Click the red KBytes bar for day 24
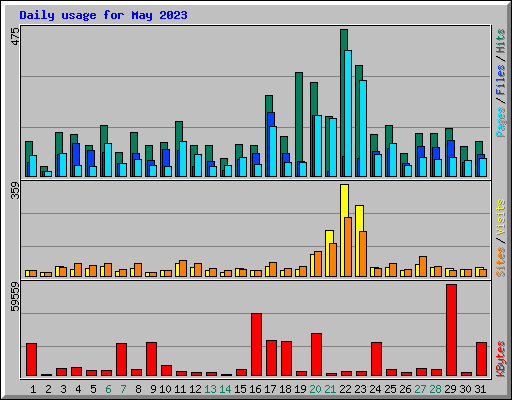This screenshot has width=512, height=400. tap(376, 359)
